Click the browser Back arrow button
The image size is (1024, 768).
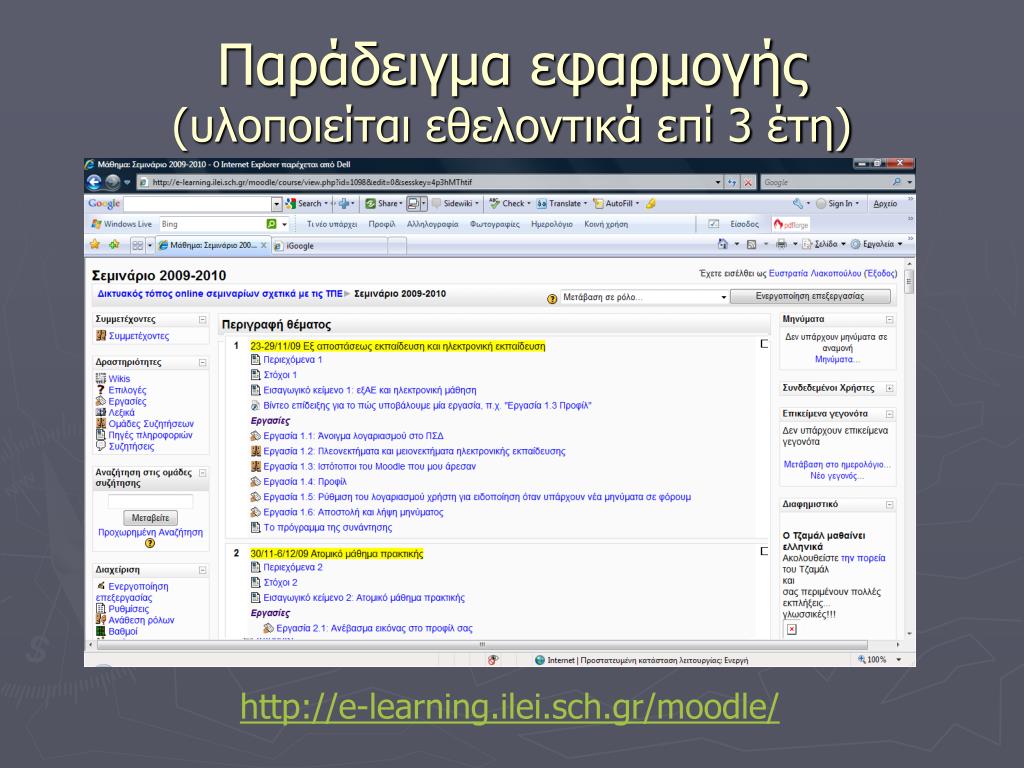[94, 182]
